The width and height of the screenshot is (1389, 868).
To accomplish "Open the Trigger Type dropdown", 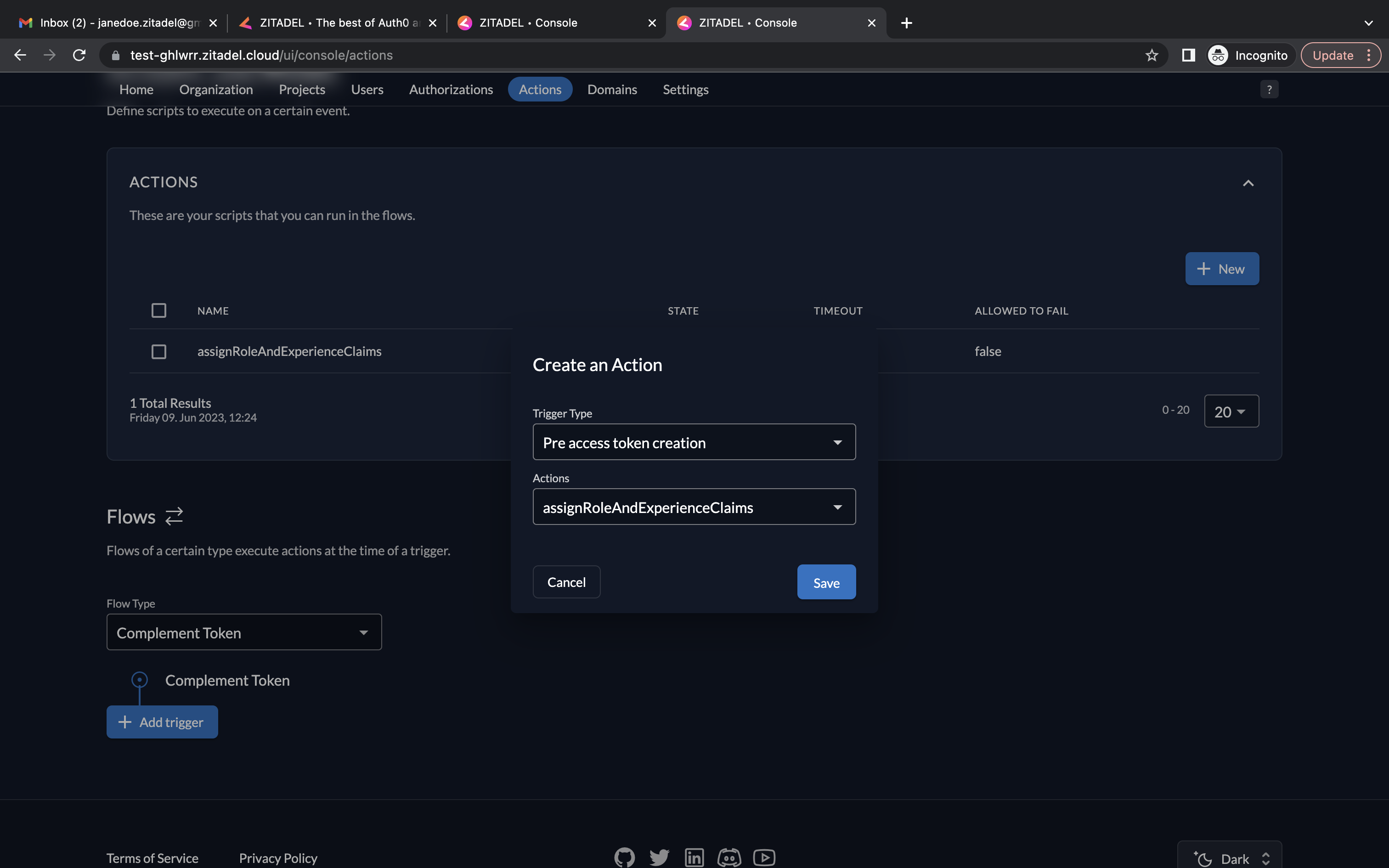I will (694, 442).
